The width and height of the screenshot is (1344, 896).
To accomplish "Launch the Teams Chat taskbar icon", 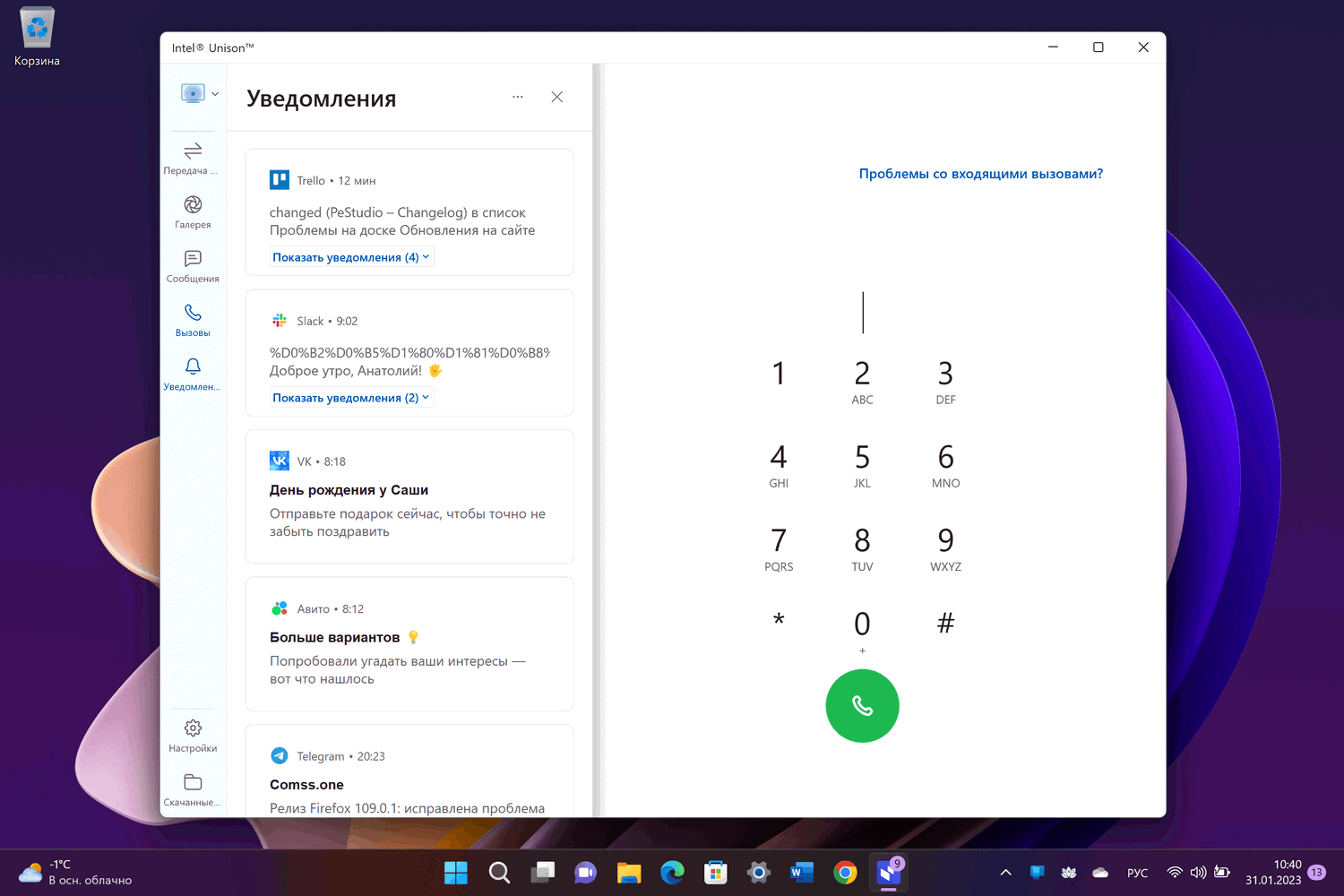I will tap(585, 873).
